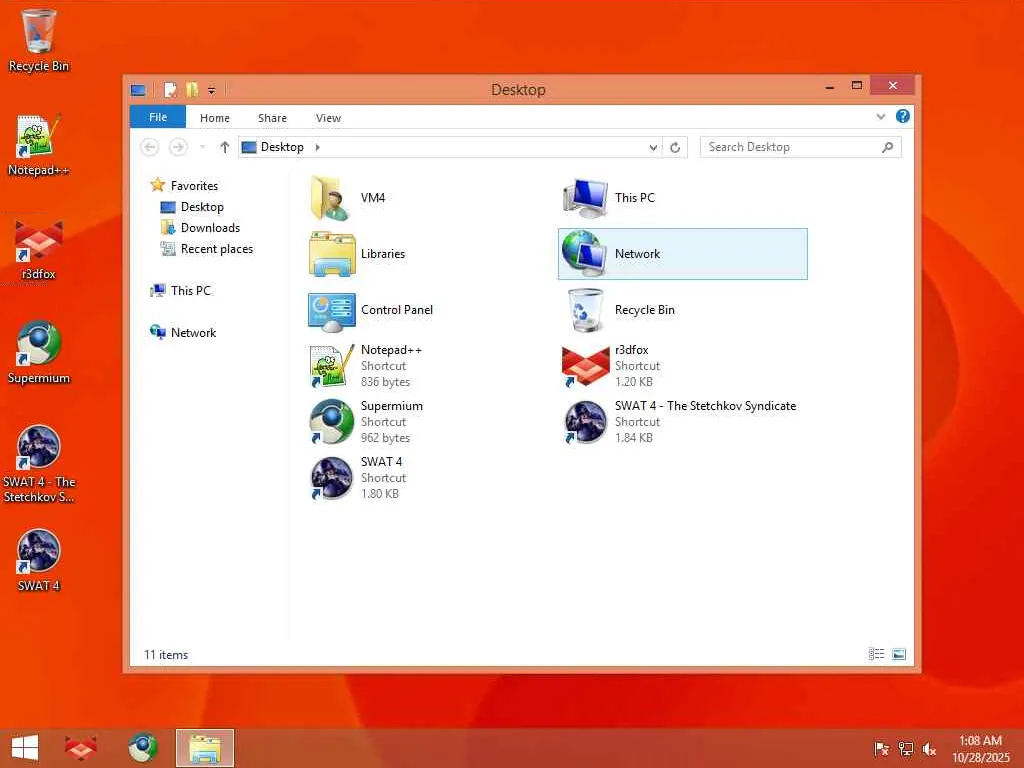This screenshot has height=768, width=1024.
Task: Click the Properties quick access toolbar icon
Action: (170, 89)
